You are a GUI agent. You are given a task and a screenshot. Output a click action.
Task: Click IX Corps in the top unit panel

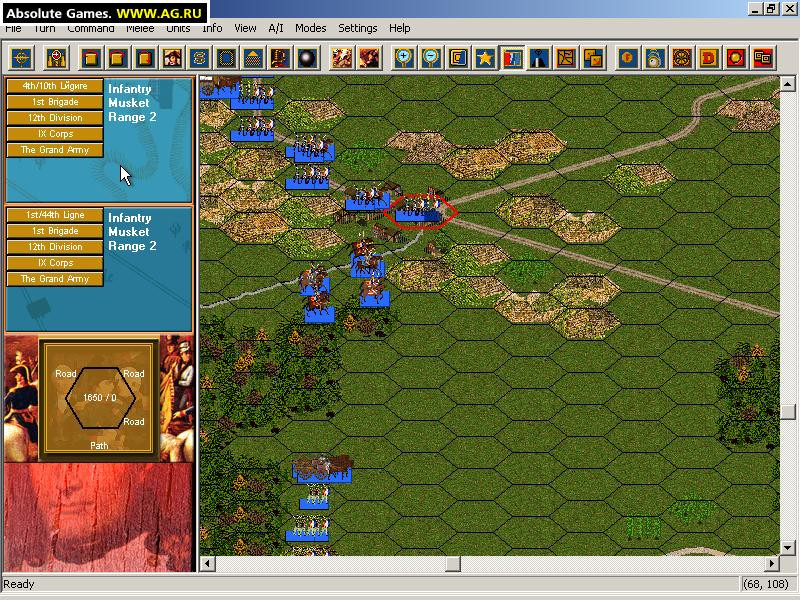[55, 134]
